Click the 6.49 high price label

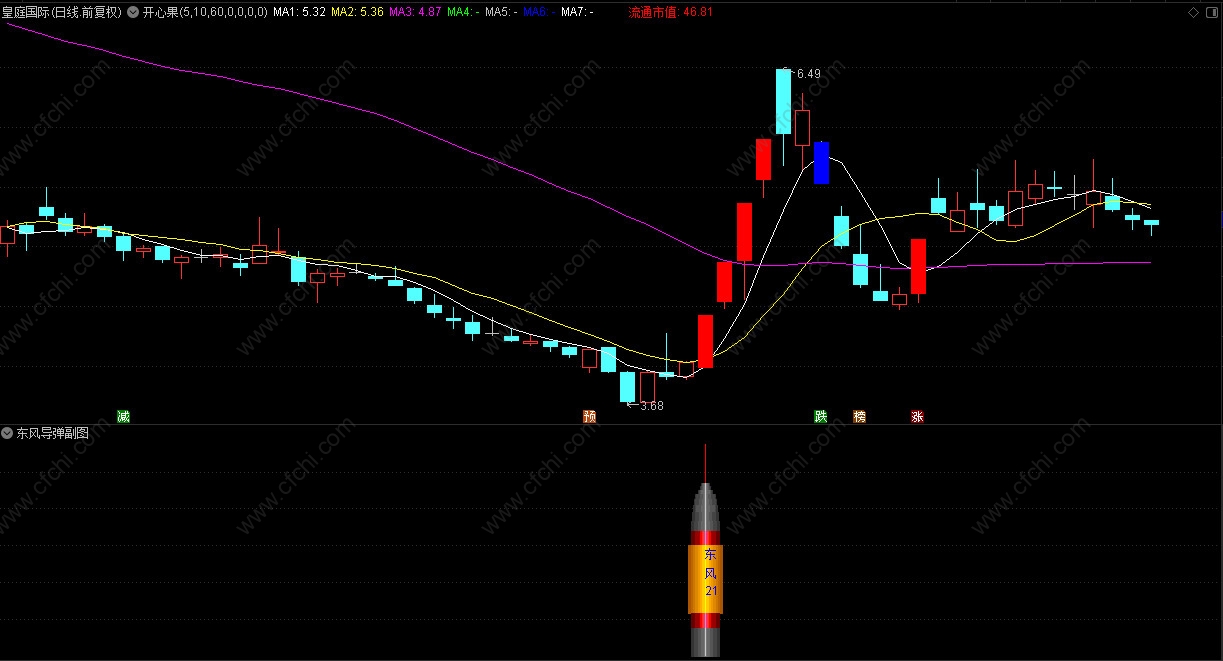click(808, 74)
